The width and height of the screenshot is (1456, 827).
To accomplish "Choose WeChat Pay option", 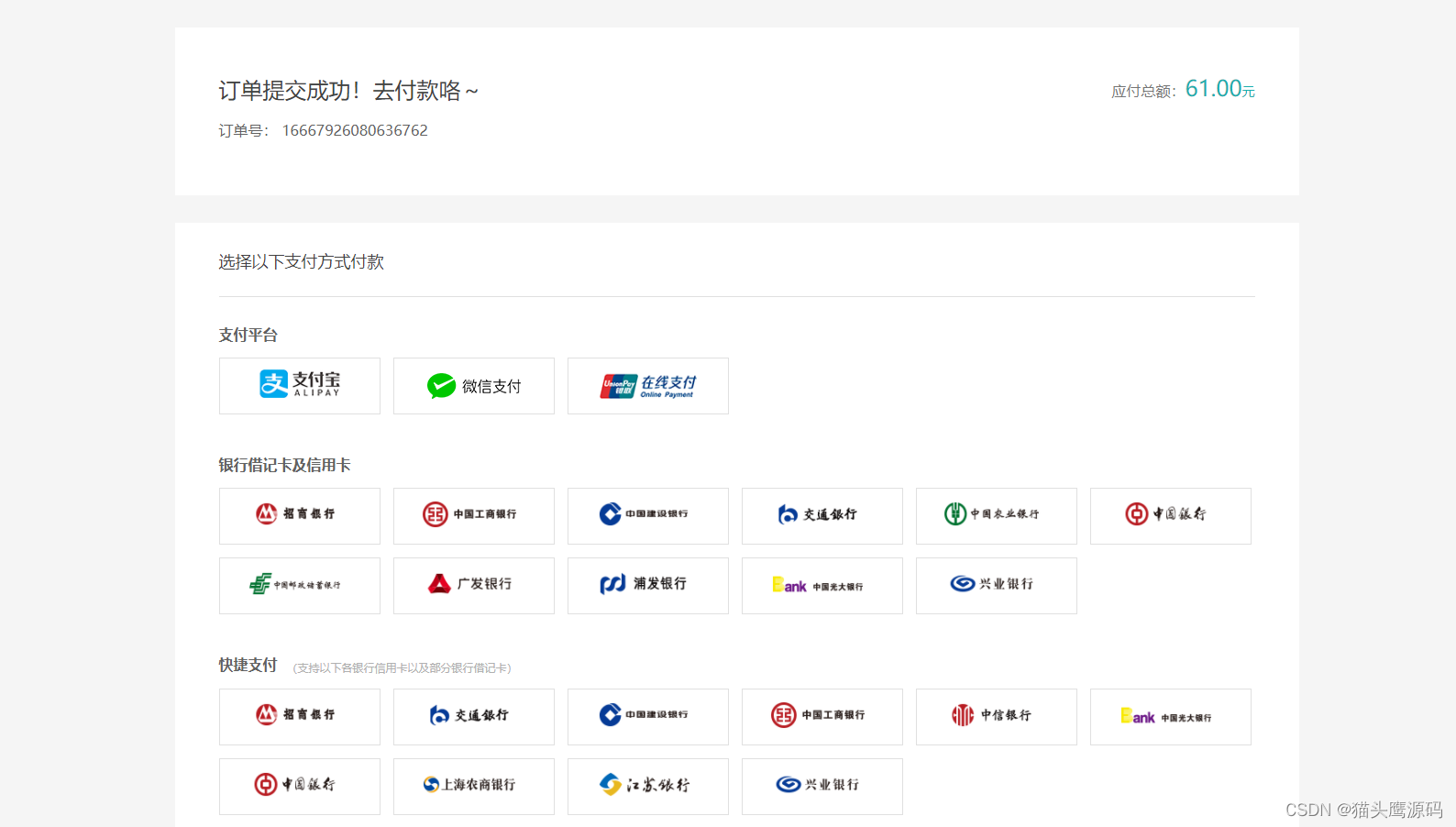I will tap(474, 386).
